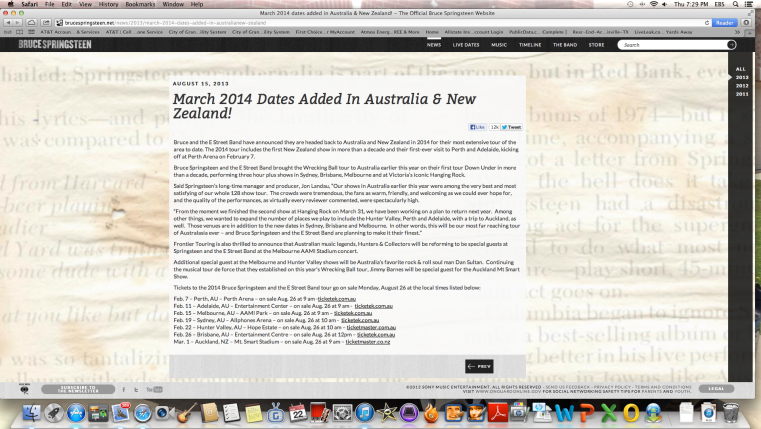Viewport: 761px width, 429px height.
Task: Filter news archive by 2011
Action: (742, 94)
